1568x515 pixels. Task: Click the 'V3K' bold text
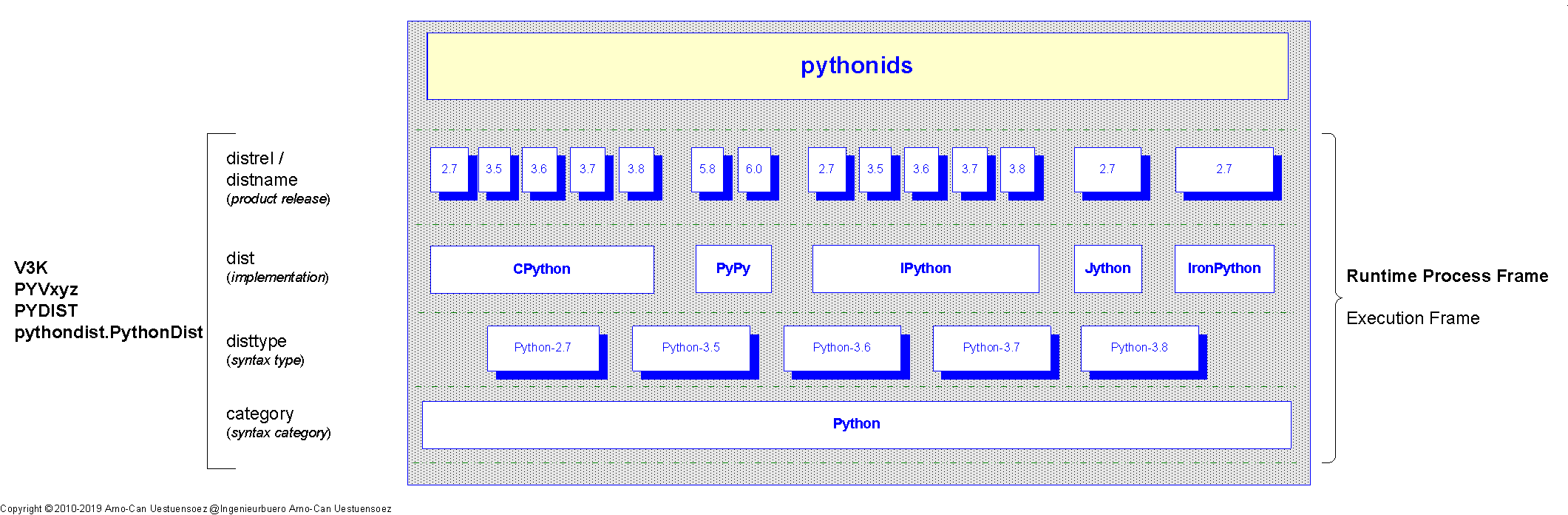31,268
